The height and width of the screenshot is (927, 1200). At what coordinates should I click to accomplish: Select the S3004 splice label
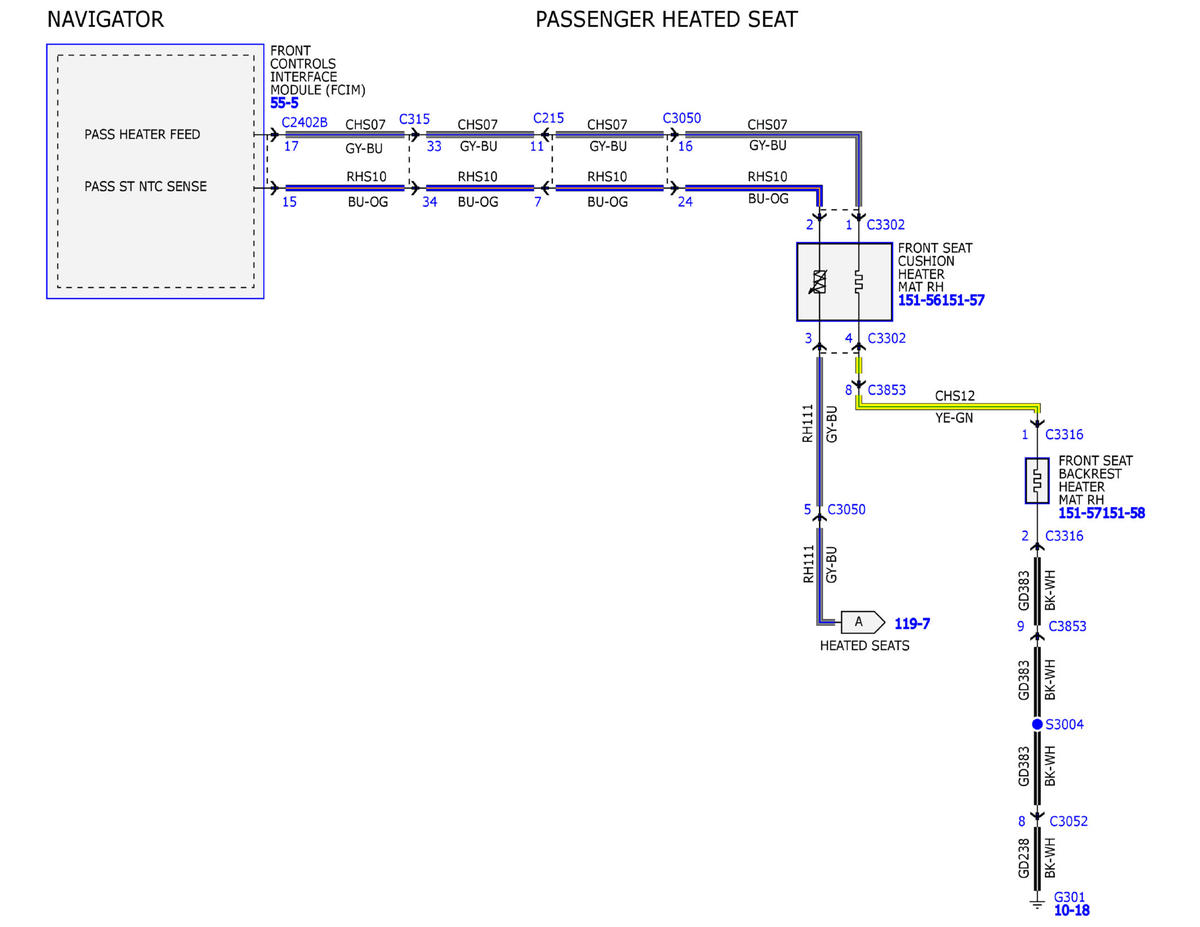[x=1064, y=724]
